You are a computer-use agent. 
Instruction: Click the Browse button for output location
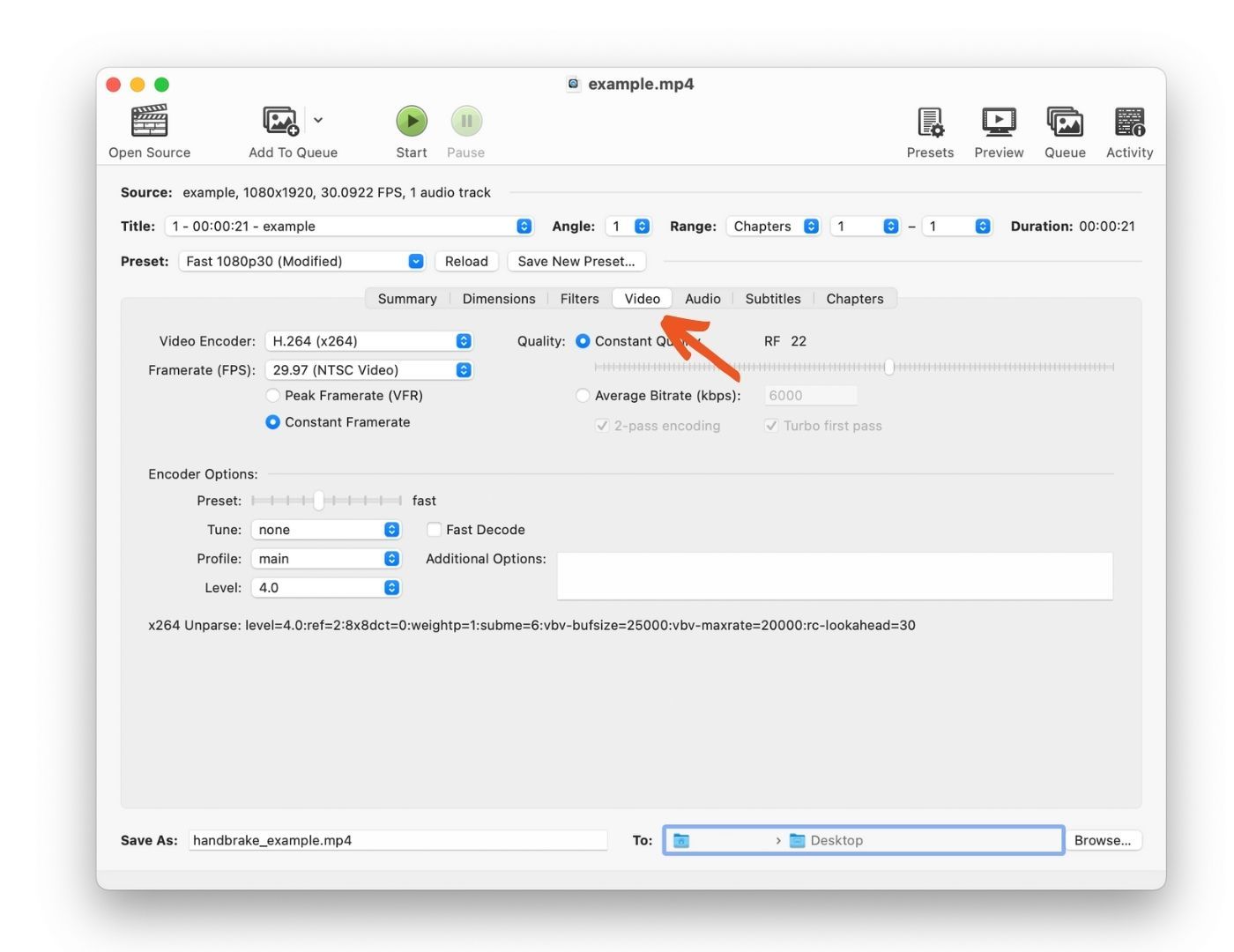coord(1103,839)
